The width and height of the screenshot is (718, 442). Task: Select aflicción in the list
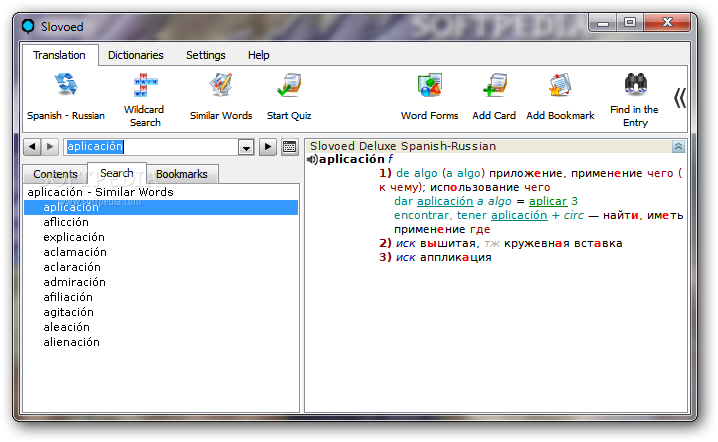pyautogui.click(x=66, y=222)
